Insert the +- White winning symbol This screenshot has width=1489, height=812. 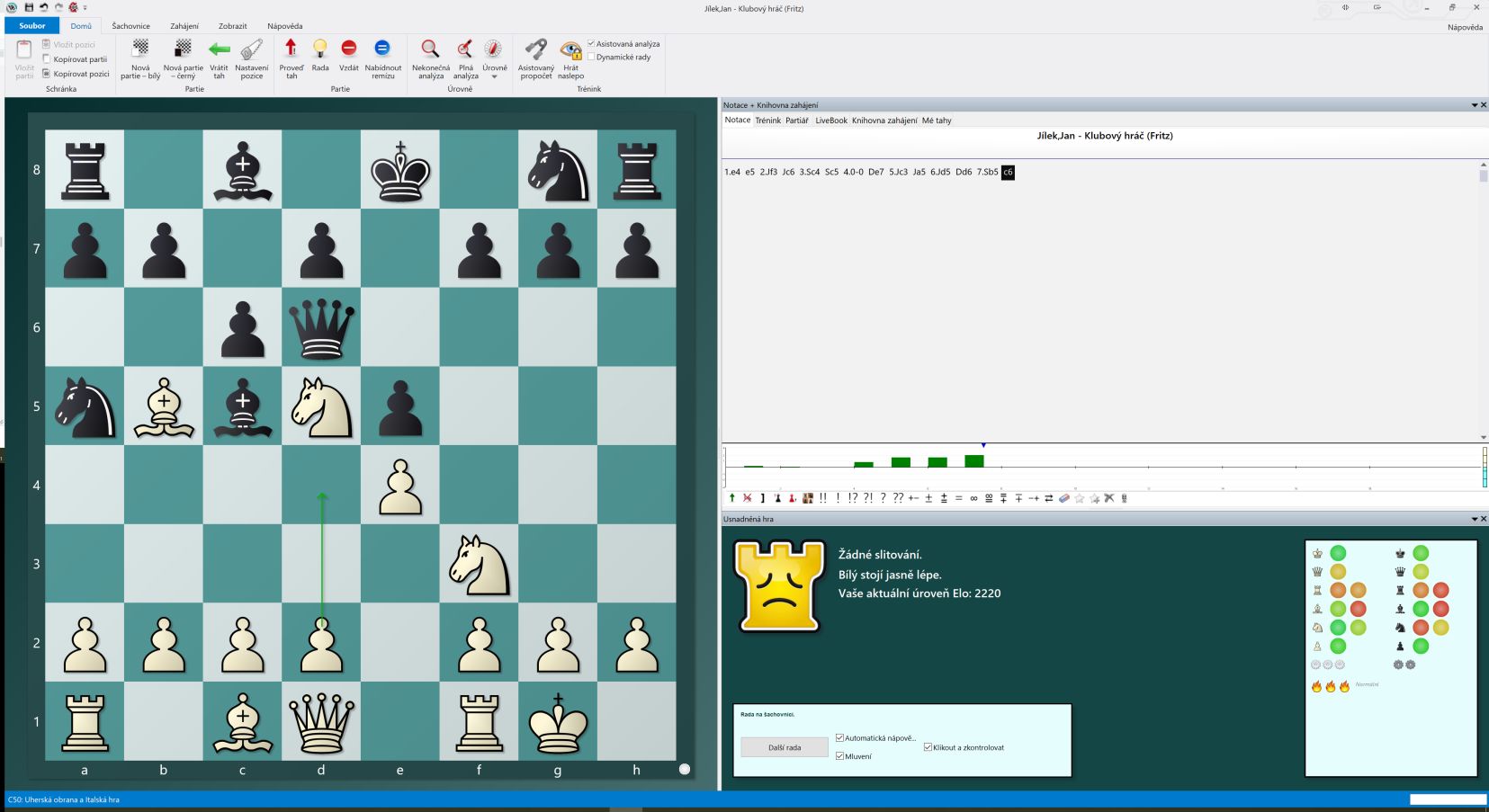point(913,498)
